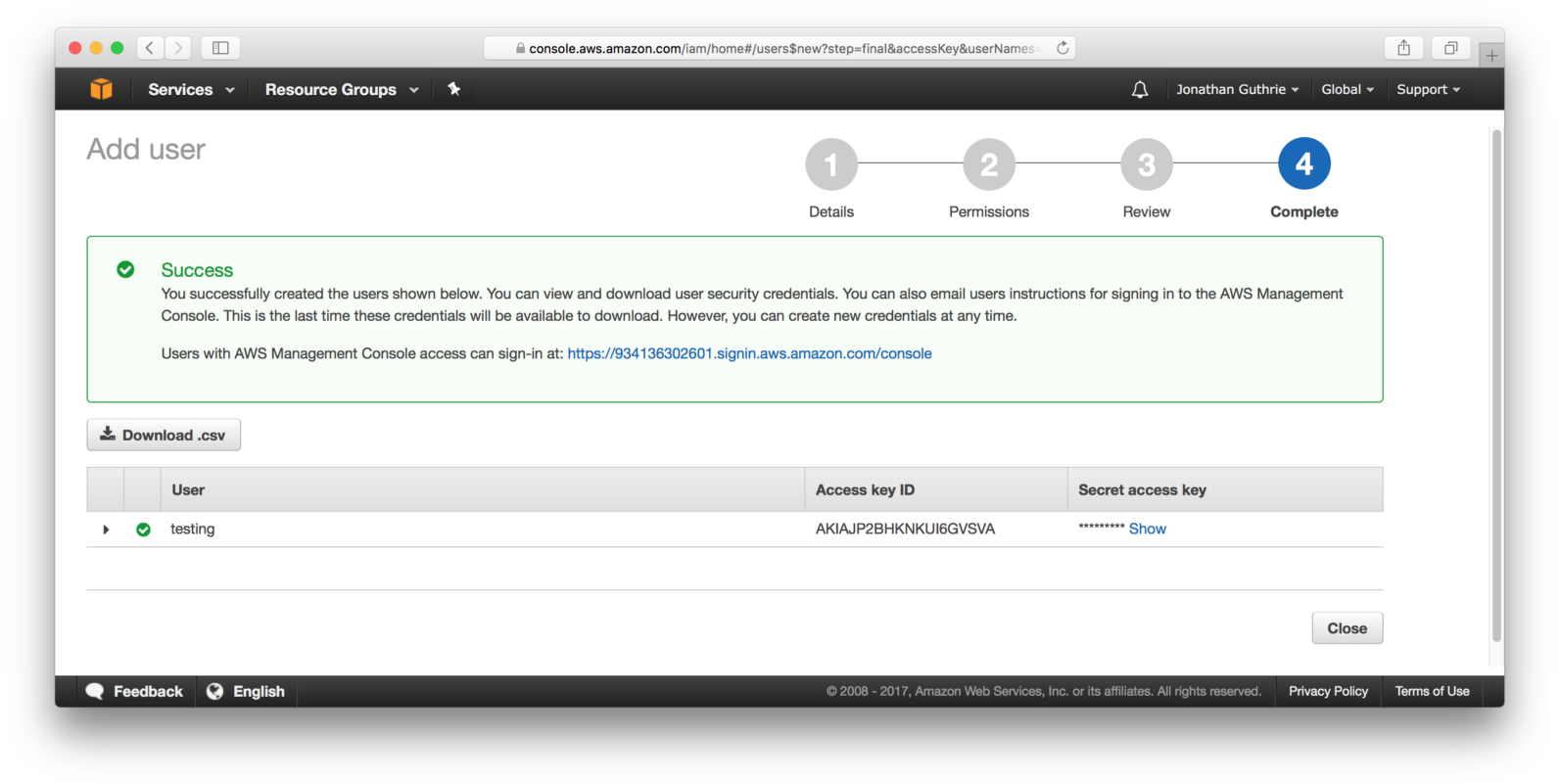
Task: Click the Add user page heading
Action: coord(146,149)
